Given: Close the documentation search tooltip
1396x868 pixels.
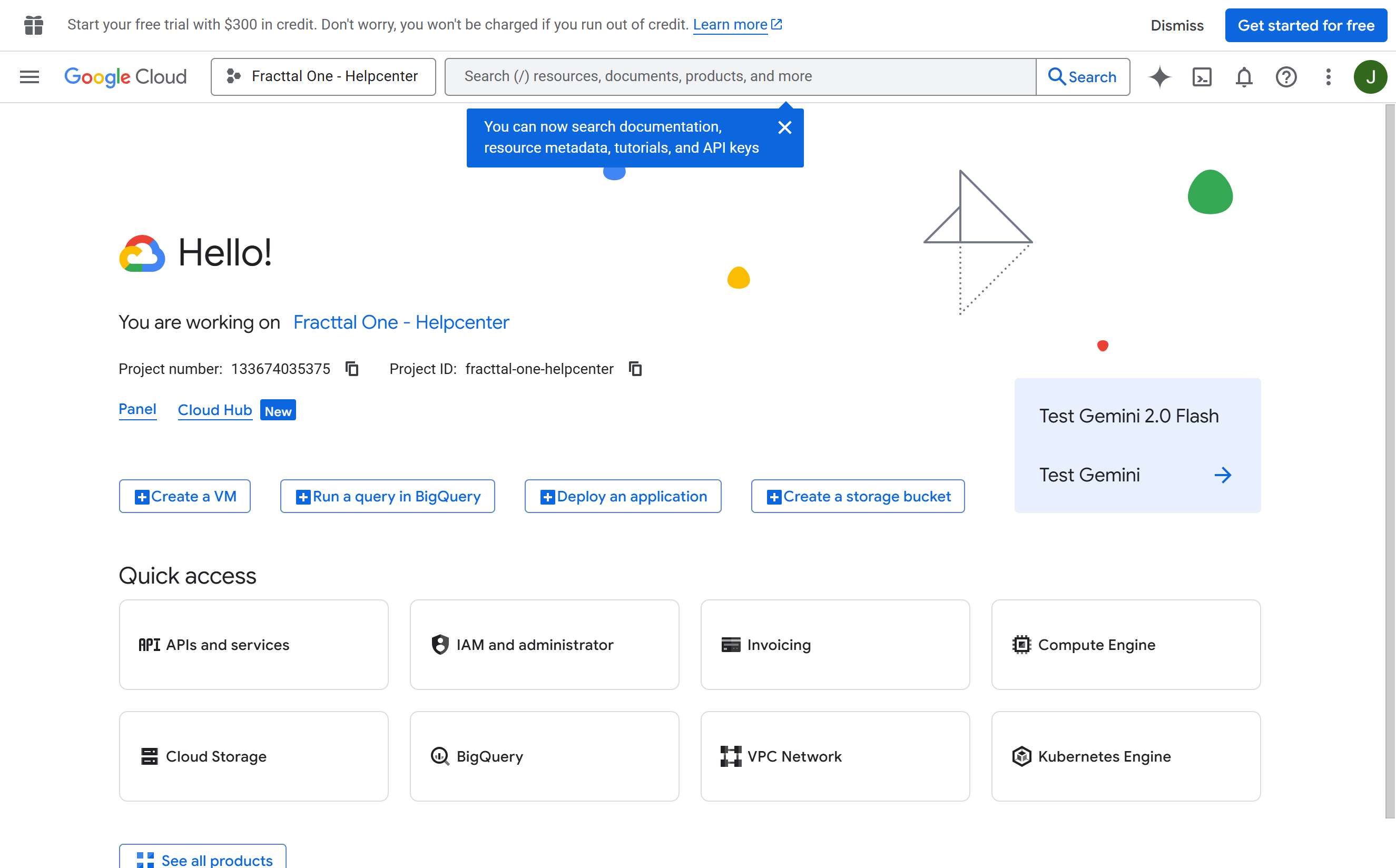Looking at the screenshot, I should (x=785, y=127).
